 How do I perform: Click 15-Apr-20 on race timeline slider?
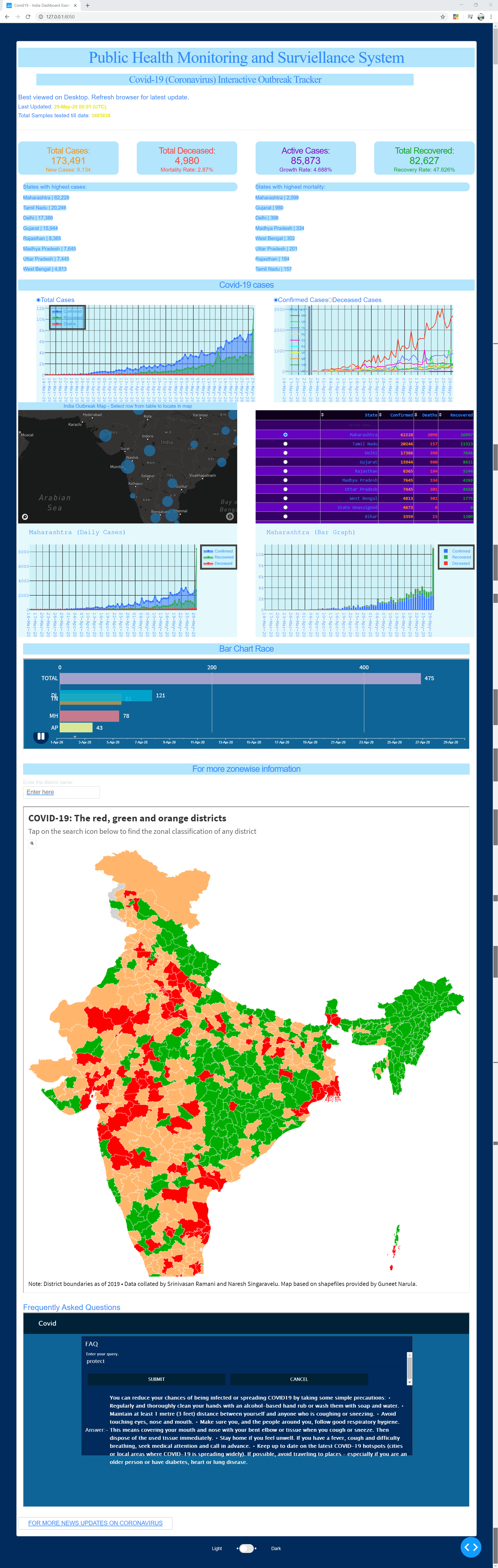[253, 742]
